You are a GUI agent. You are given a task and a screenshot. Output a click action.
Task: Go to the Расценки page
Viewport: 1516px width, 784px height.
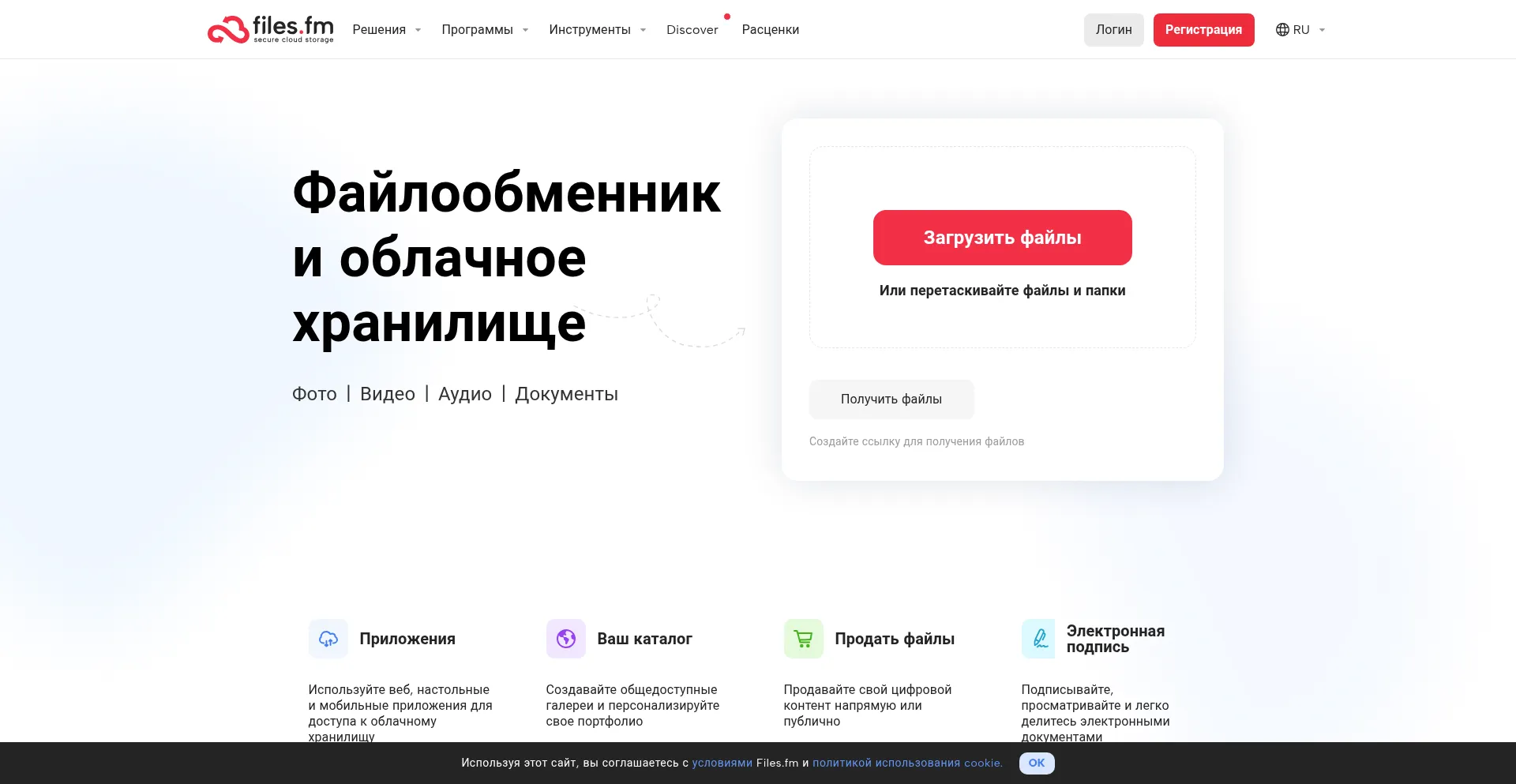pyautogui.click(x=771, y=30)
